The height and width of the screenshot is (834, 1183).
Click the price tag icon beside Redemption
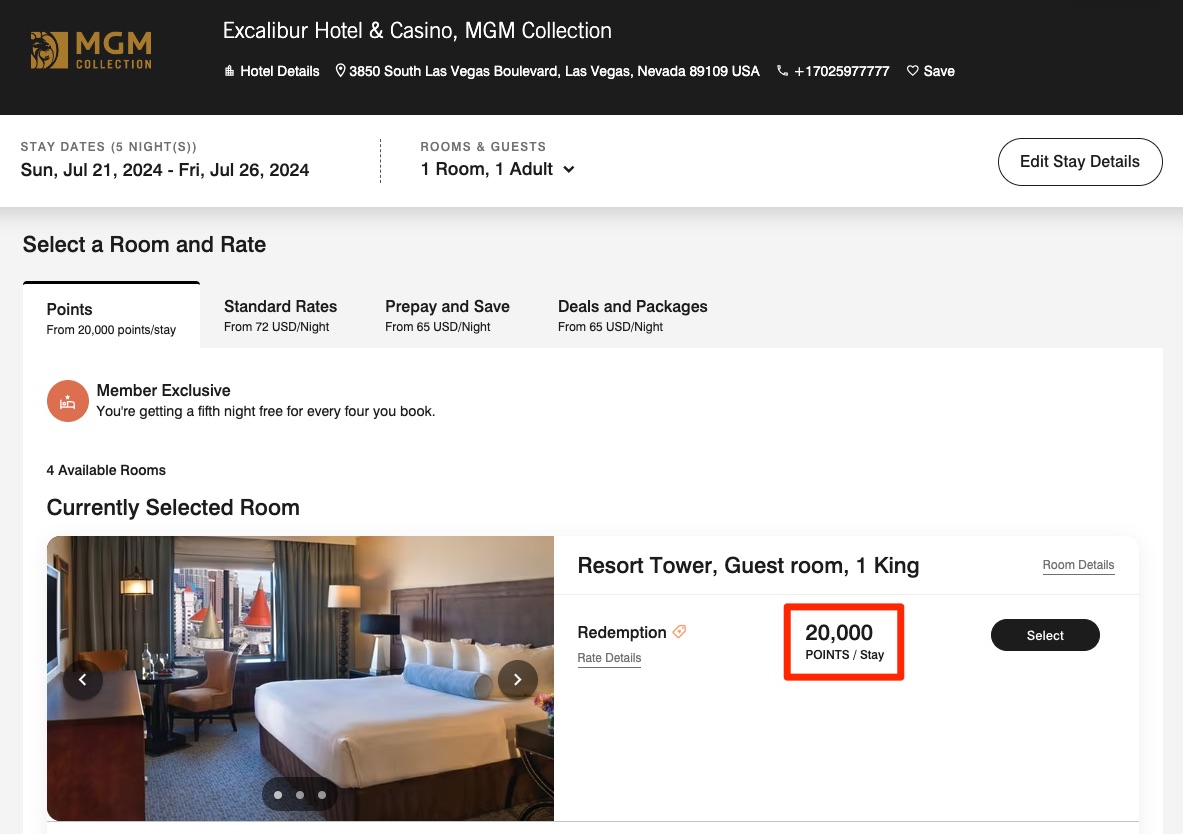pyautogui.click(x=679, y=631)
